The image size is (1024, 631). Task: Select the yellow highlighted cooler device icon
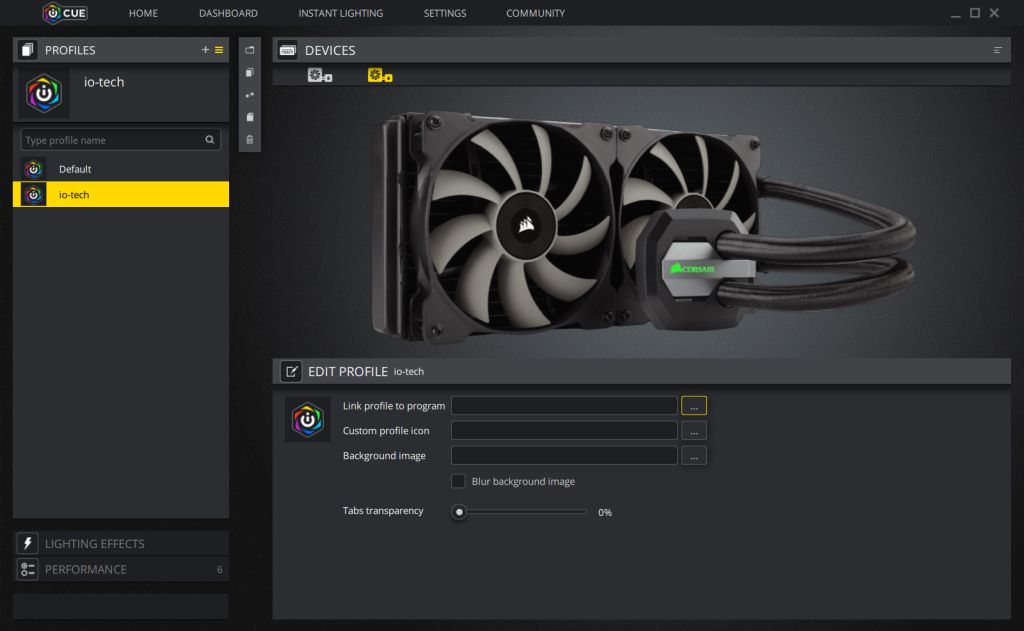click(379, 76)
